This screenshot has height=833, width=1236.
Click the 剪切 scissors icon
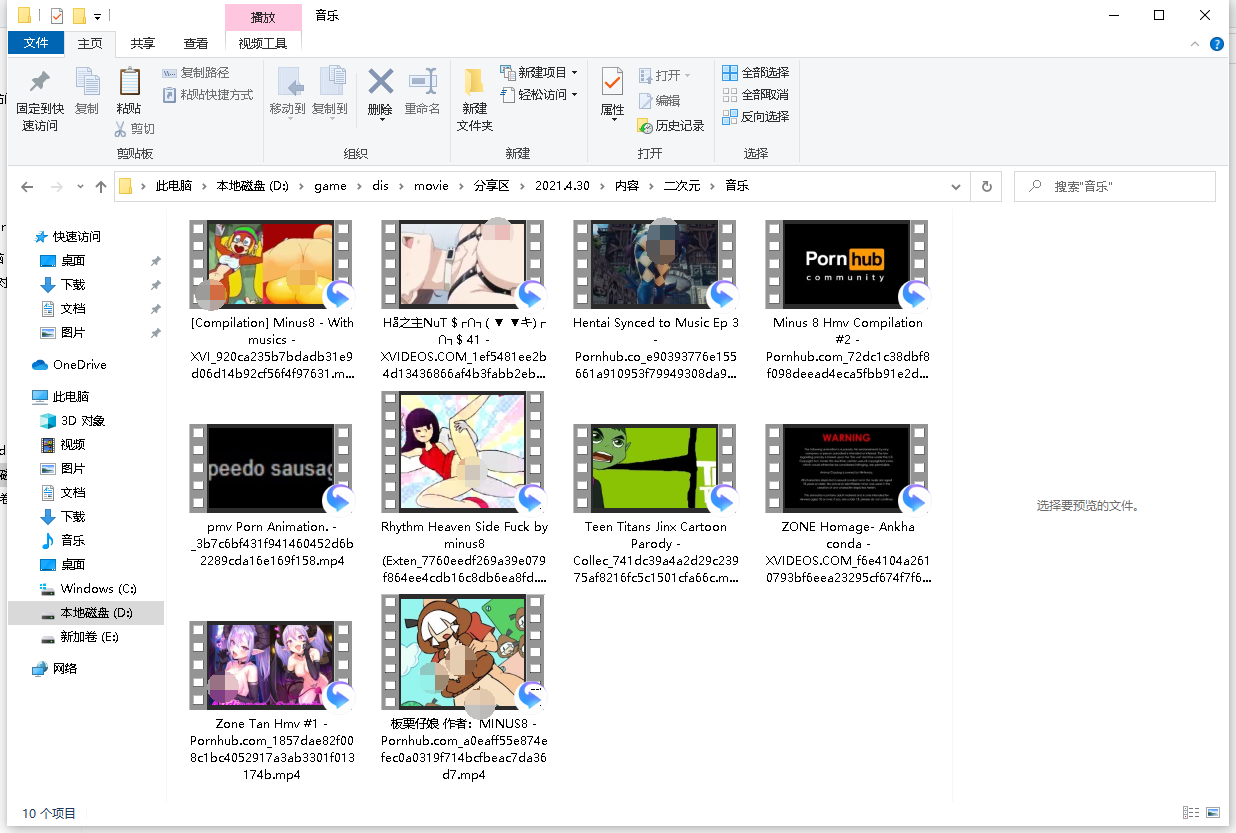pyautogui.click(x=121, y=129)
